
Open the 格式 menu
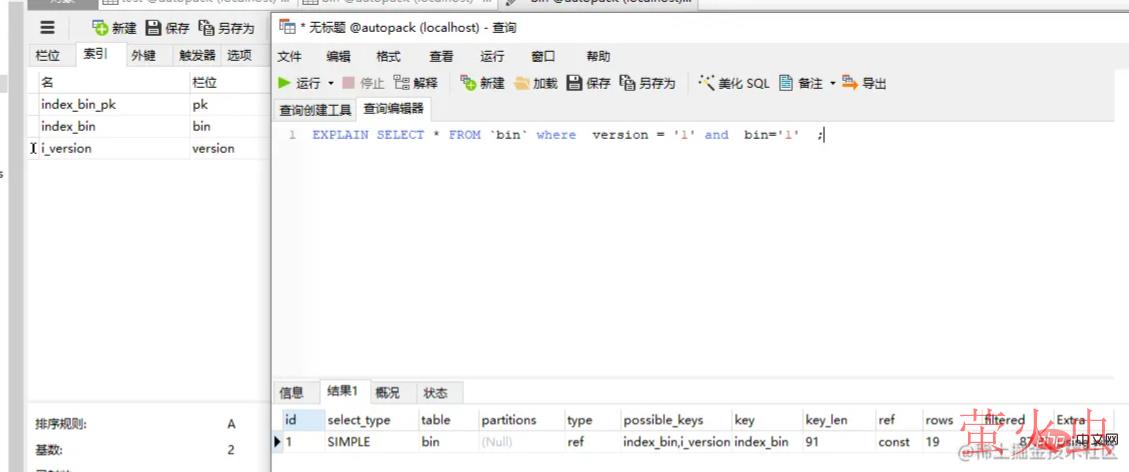(x=389, y=56)
